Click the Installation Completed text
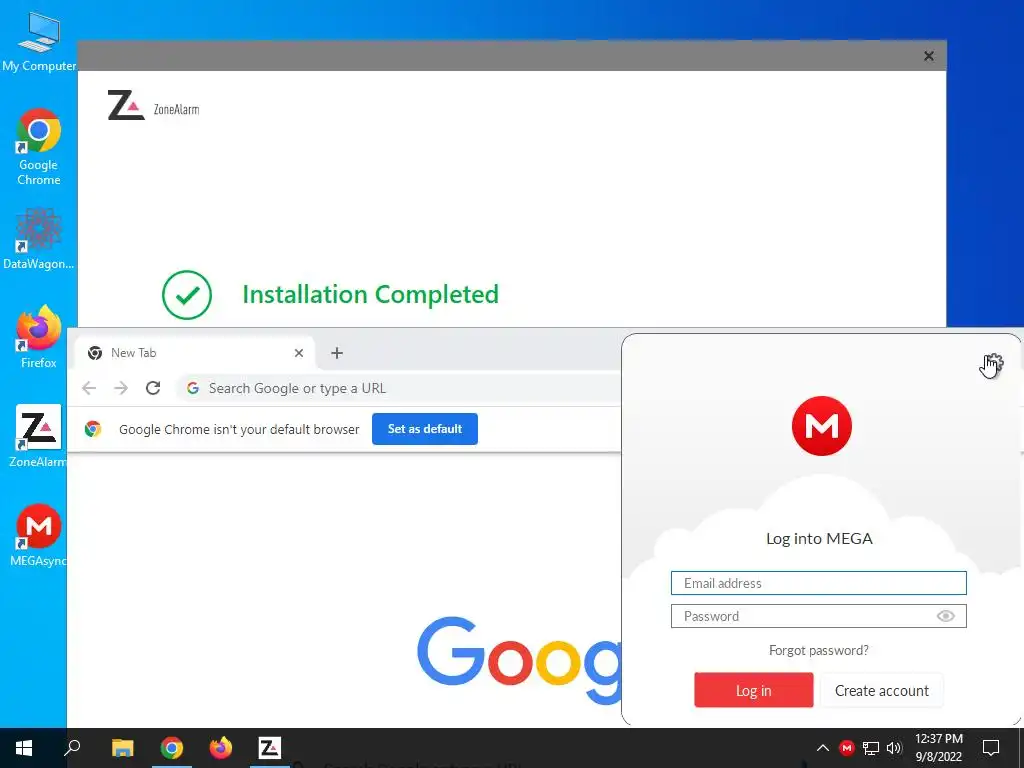This screenshot has width=1024, height=768. pos(370,295)
